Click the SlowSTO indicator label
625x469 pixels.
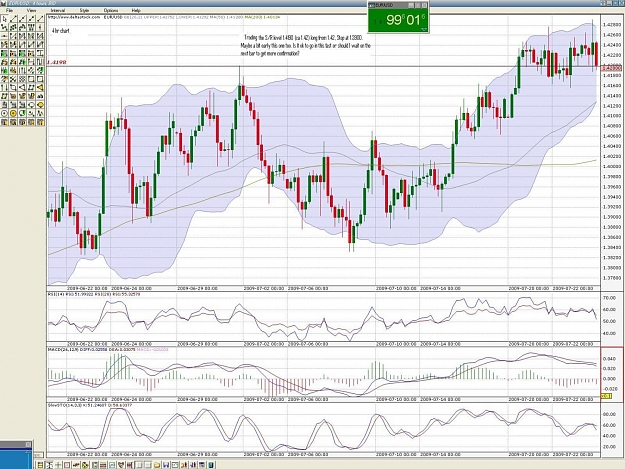[x=61, y=405]
